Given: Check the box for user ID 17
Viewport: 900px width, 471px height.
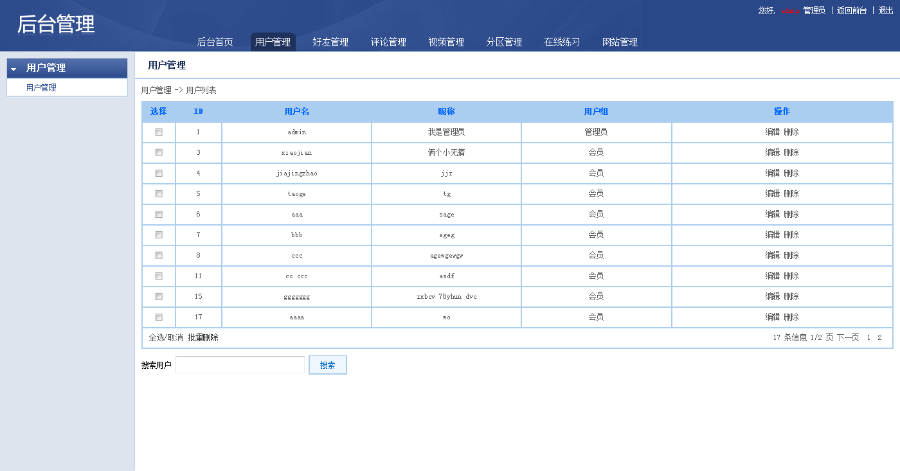Looking at the screenshot, I should click(159, 317).
